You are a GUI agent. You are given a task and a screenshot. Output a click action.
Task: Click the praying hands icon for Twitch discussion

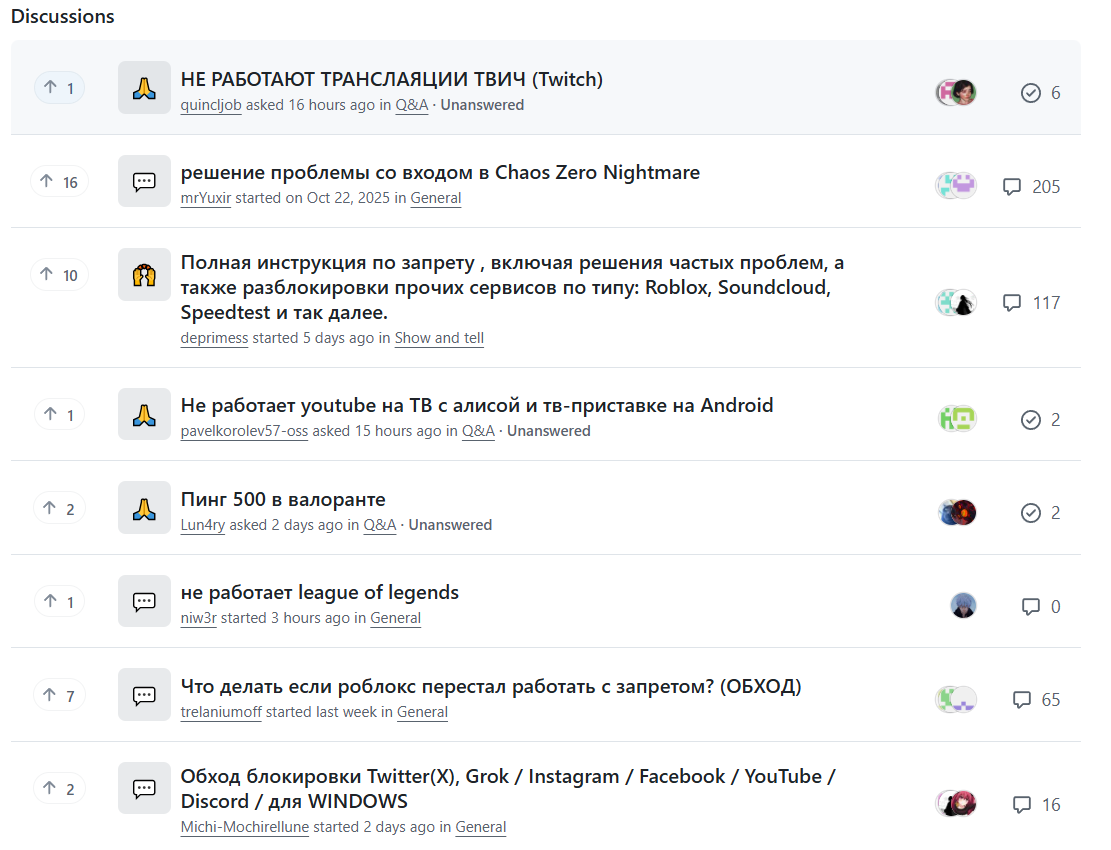click(x=144, y=88)
